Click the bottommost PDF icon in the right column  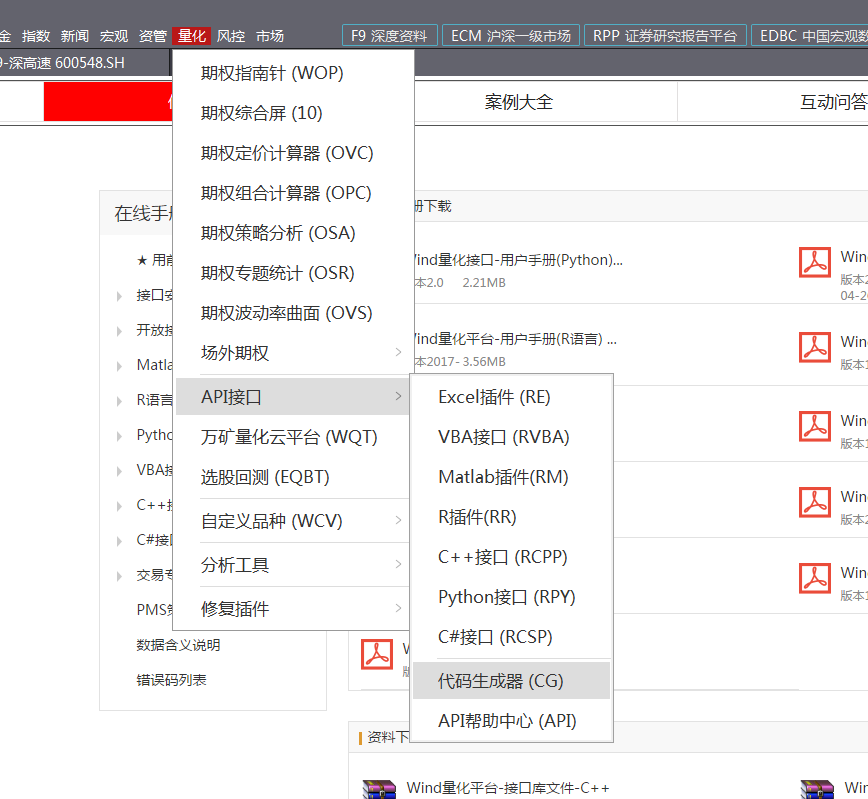tap(815, 578)
